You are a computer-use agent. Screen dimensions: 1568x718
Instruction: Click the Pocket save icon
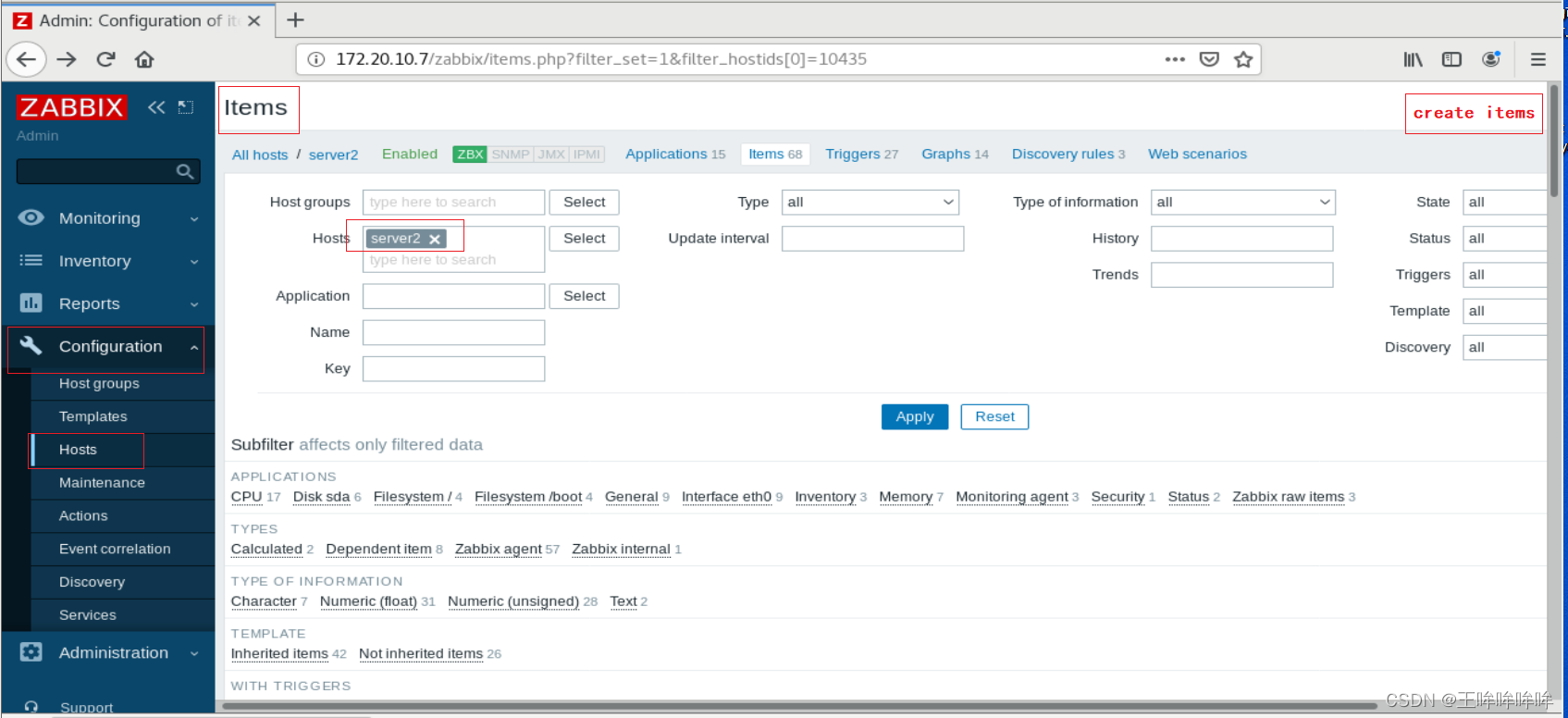click(1209, 59)
